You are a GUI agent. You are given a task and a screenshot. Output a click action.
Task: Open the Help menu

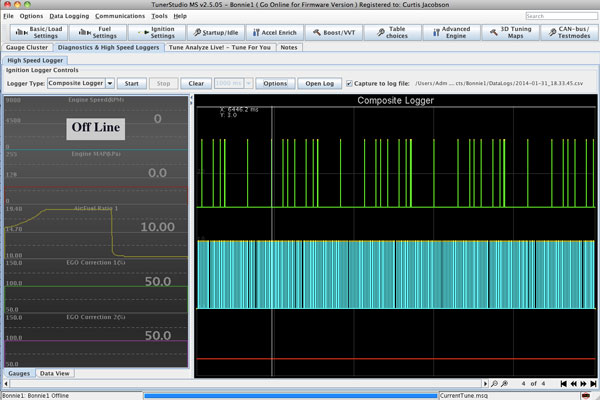pyautogui.click(x=180, y=16)
